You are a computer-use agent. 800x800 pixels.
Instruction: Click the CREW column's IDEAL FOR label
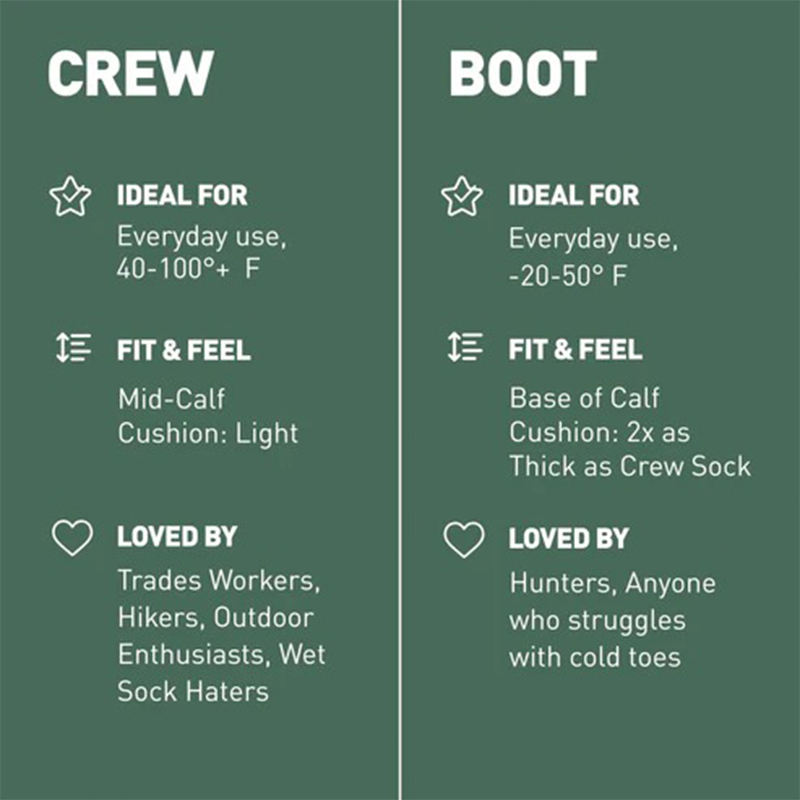point(182,196)
